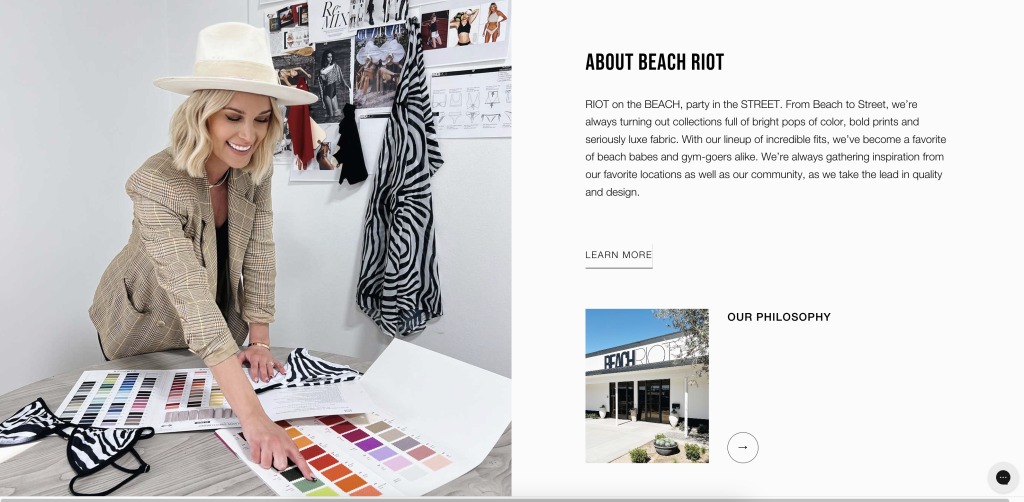Screen dimensions: 1024x502
Task: Click the LEARN MORE link
Action: [618, 255]
